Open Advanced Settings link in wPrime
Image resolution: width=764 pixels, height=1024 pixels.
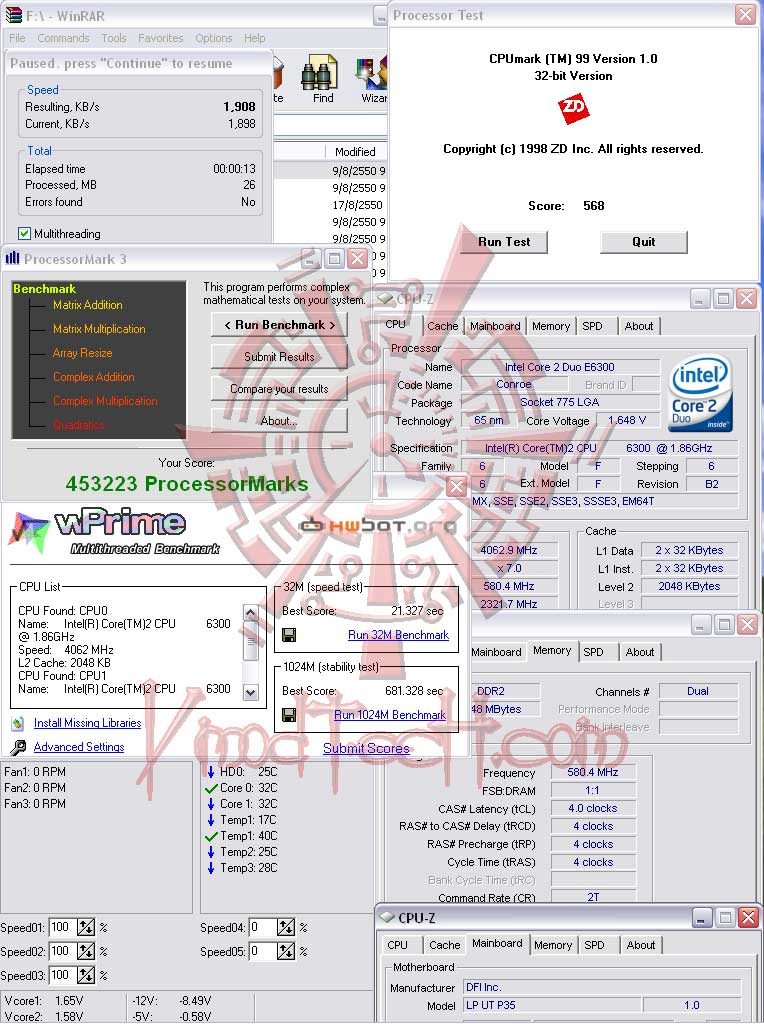(79, 747)
